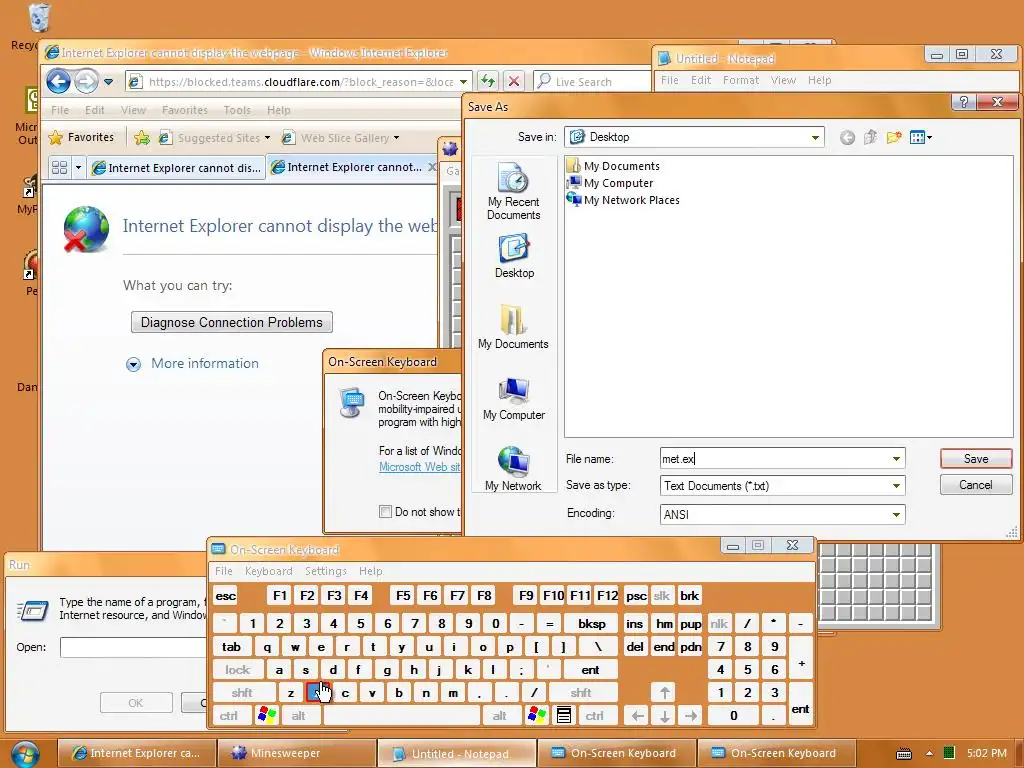Click the up arrow key on keyboard
The height and width of the screenshot is (768, 1024).
(x=664, y=692)
